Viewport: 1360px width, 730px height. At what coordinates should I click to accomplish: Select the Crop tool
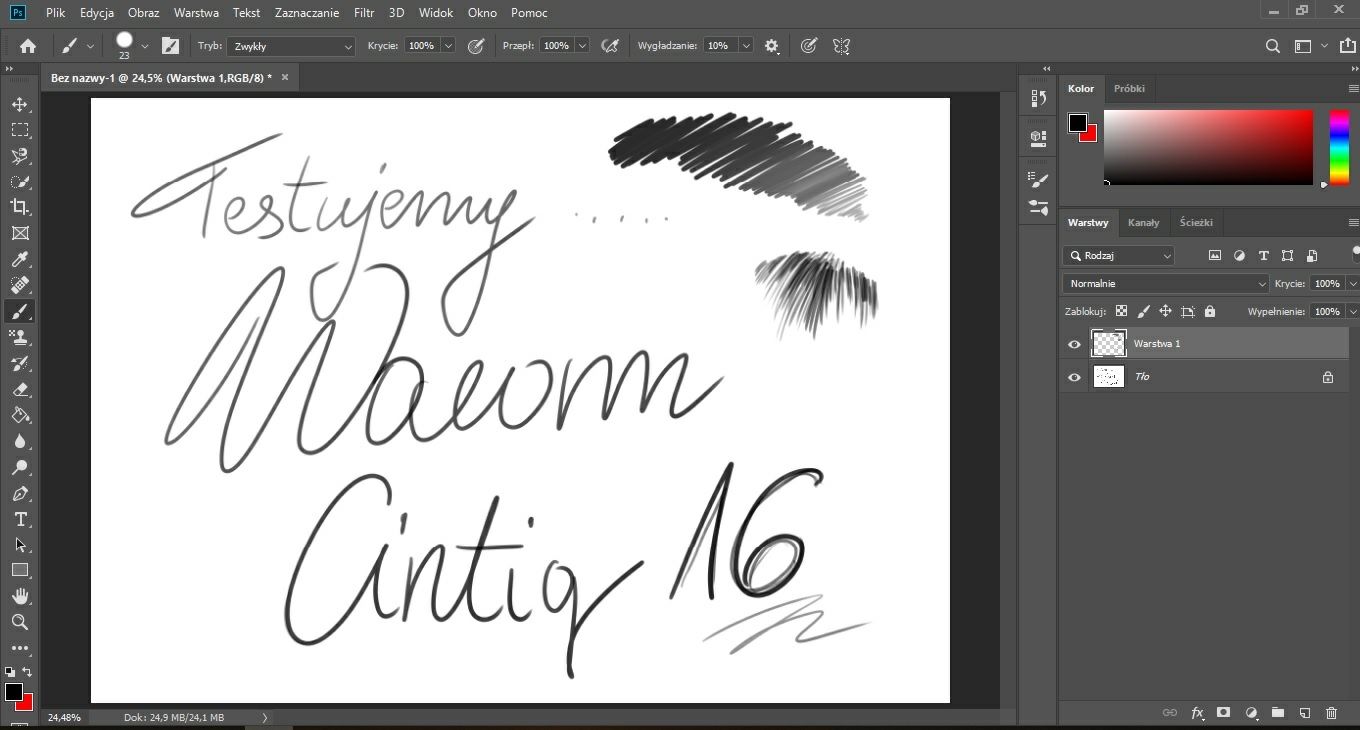click(x=19, y=207)
